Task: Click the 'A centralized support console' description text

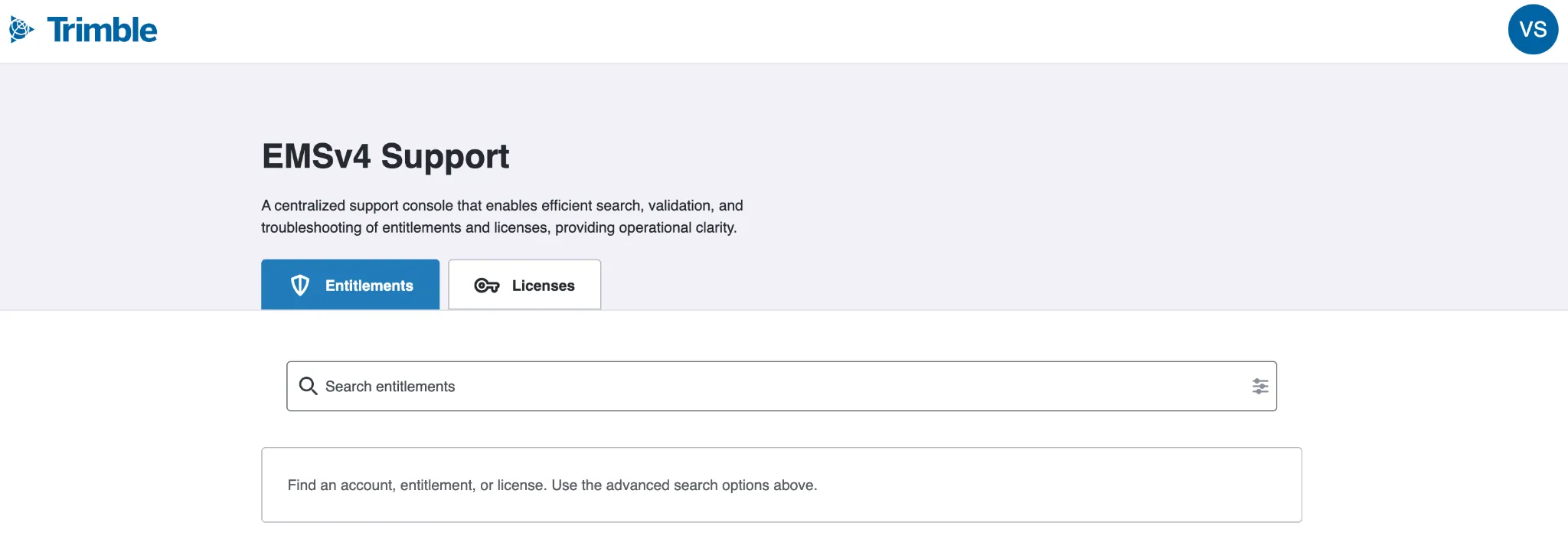Action: (502, 217)
